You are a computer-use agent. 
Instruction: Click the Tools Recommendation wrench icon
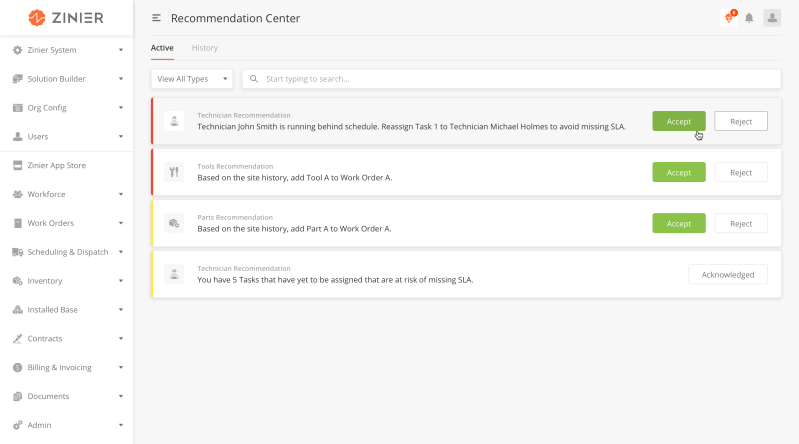[174, 172]
